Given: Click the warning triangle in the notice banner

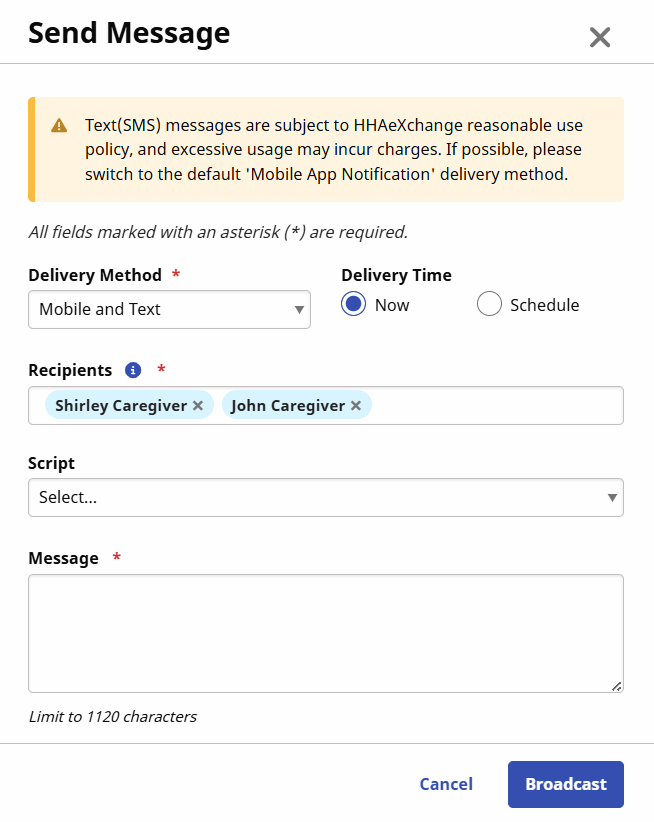Looking at the screenshot, I should point(58,126).
